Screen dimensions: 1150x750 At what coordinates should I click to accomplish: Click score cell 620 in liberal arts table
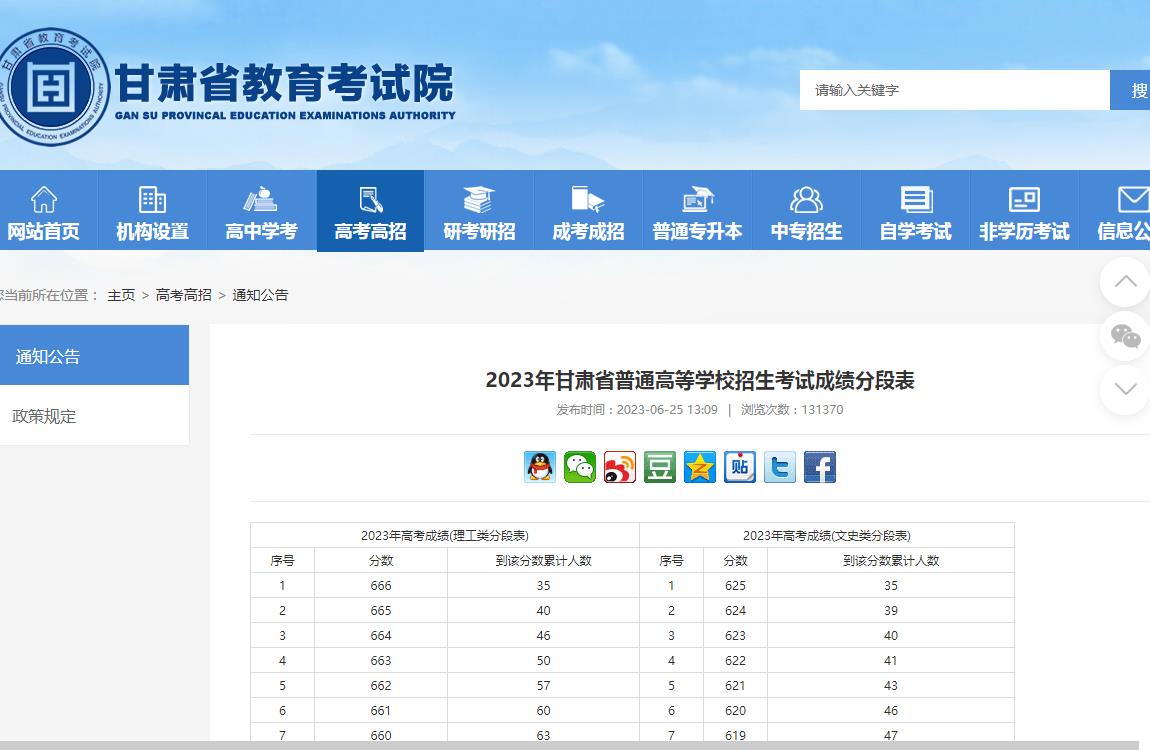click(735, 710)
